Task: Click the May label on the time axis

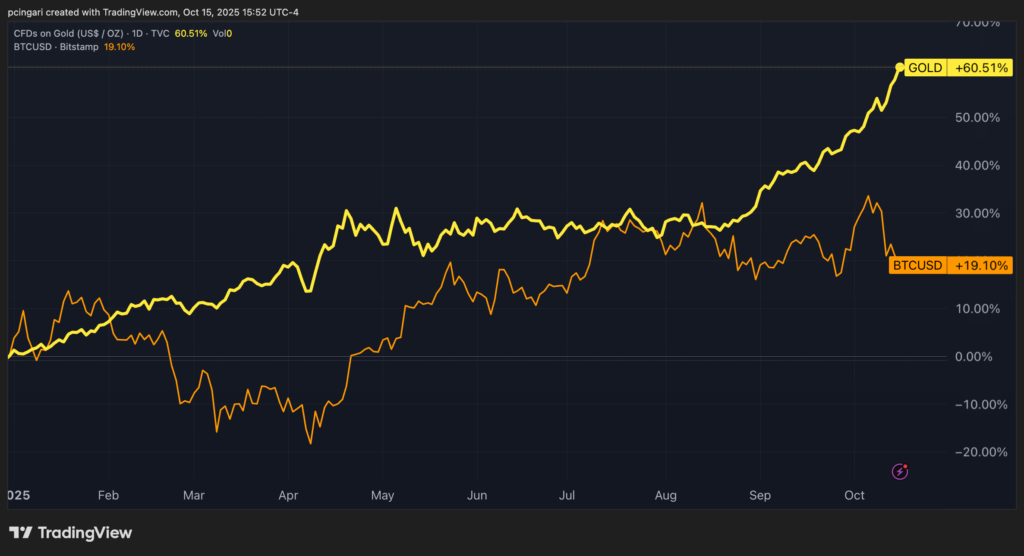Action: click(383, 495)
